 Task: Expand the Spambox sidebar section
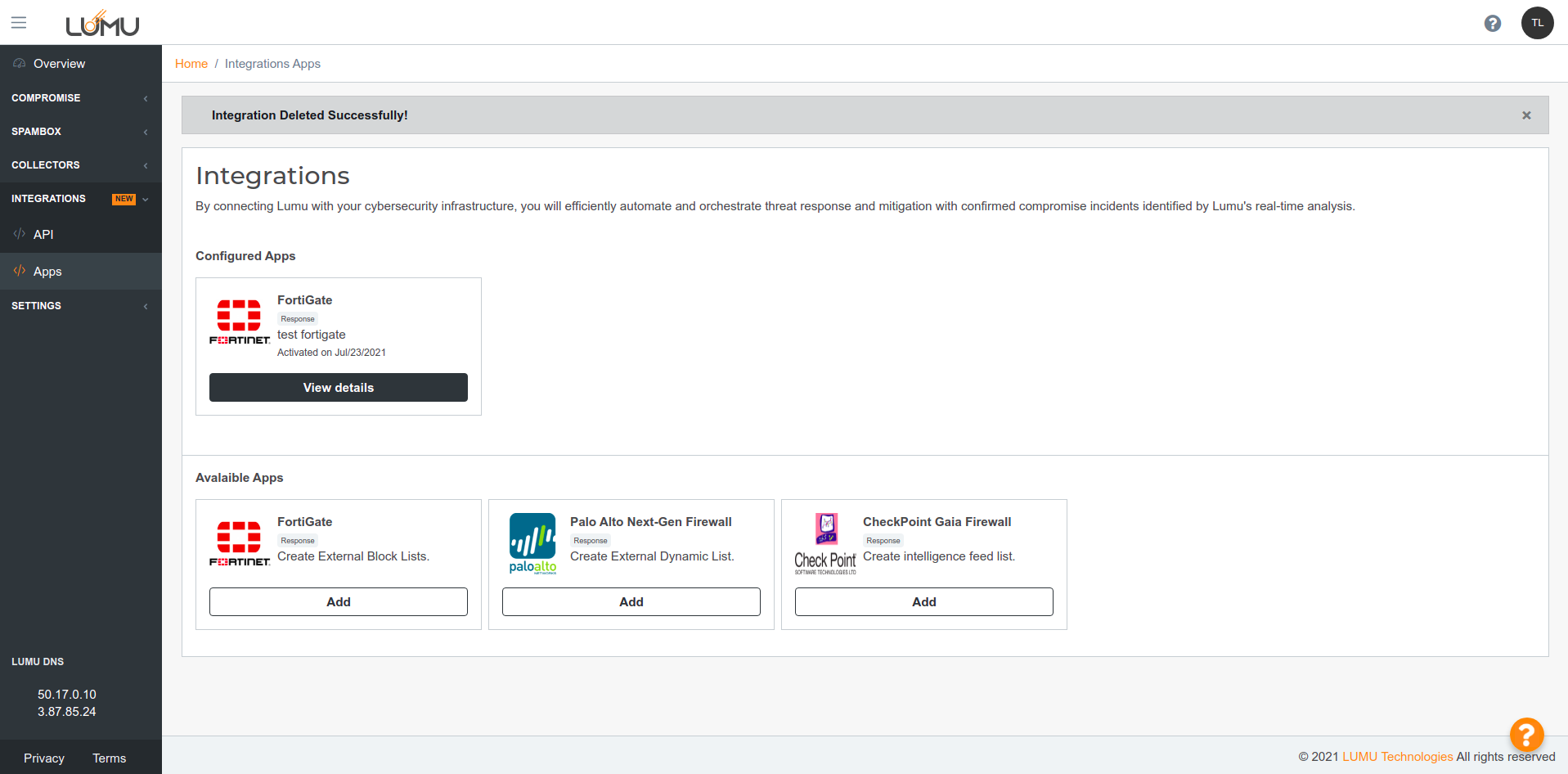80,132
